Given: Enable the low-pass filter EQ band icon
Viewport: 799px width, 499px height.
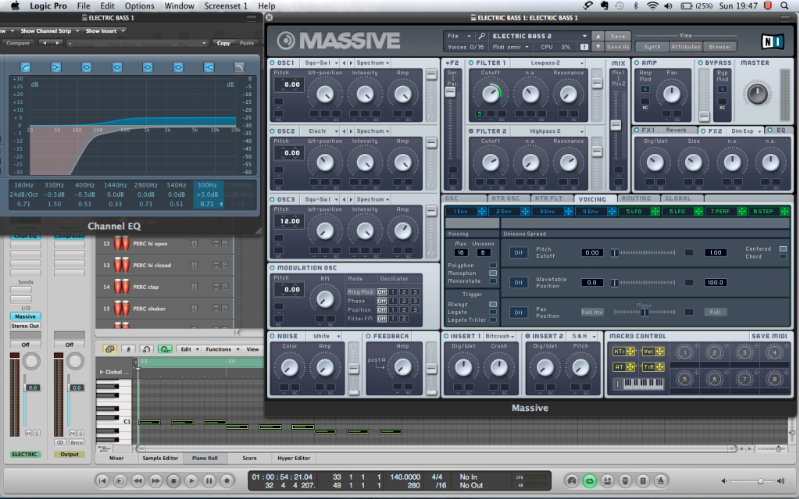Looking at the screenshot, I should point(239,67).
